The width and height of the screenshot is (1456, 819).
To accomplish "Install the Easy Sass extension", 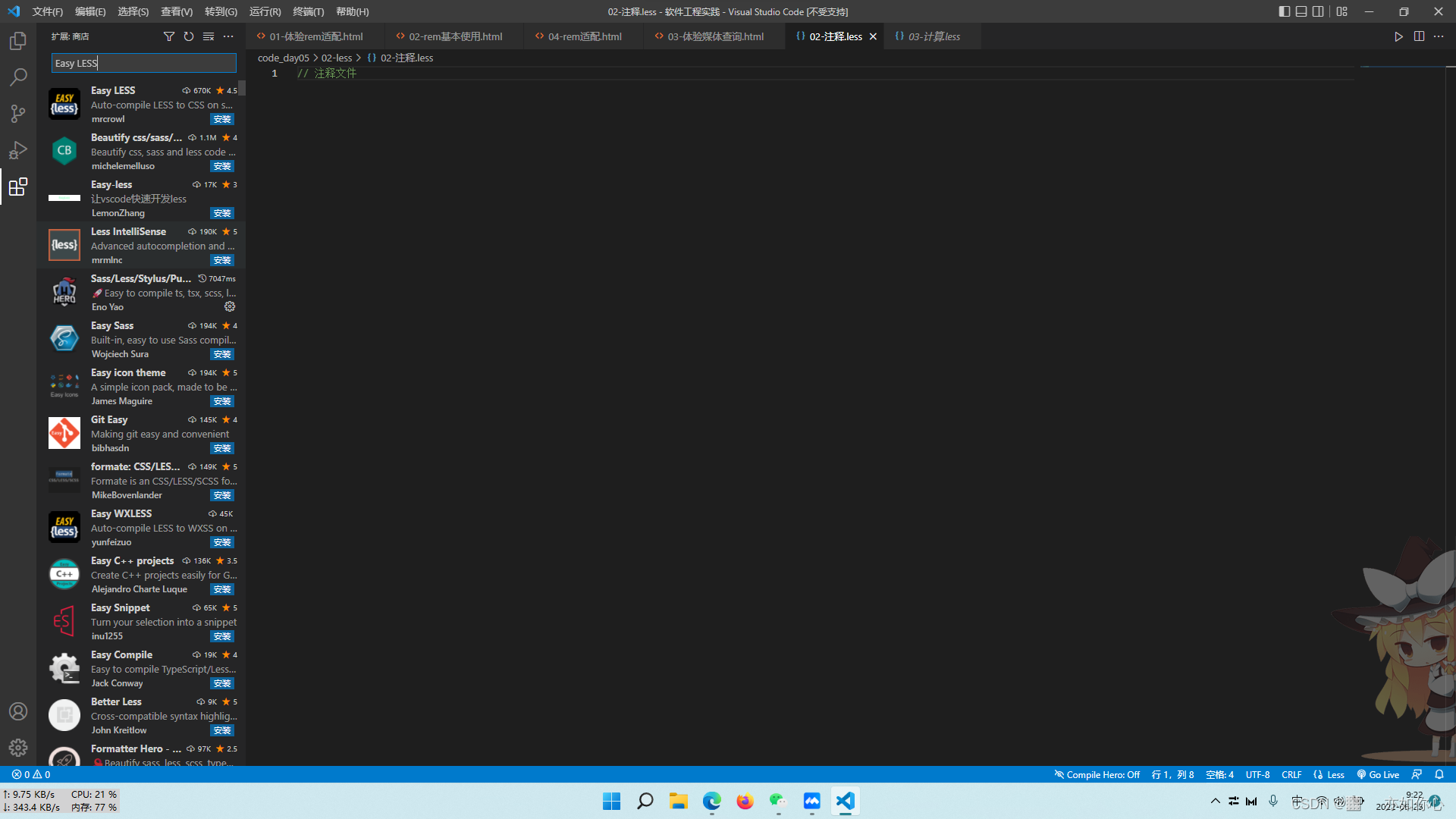I will (x=222, y=354).
